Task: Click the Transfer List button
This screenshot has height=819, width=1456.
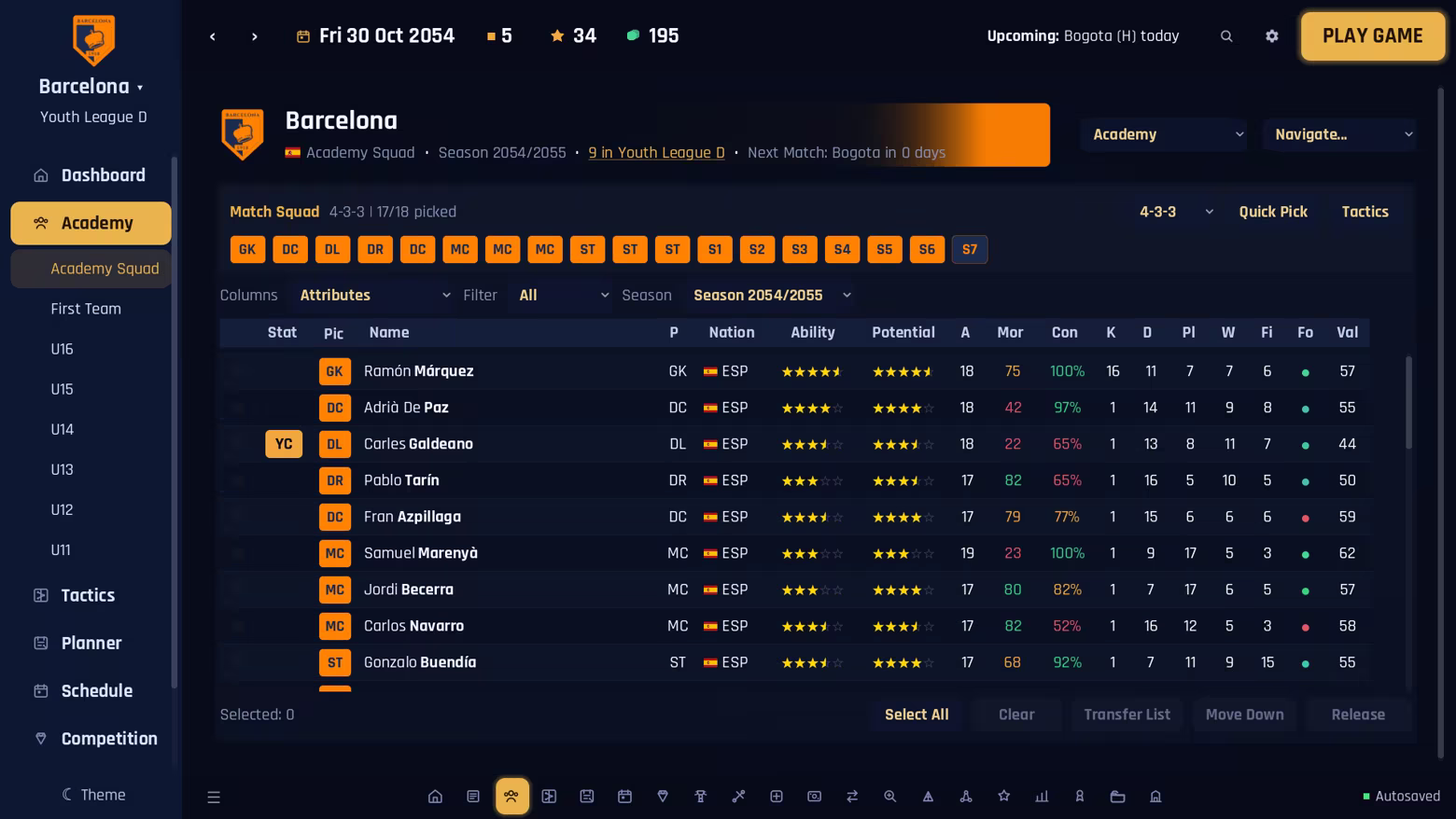Action: 1127,715
